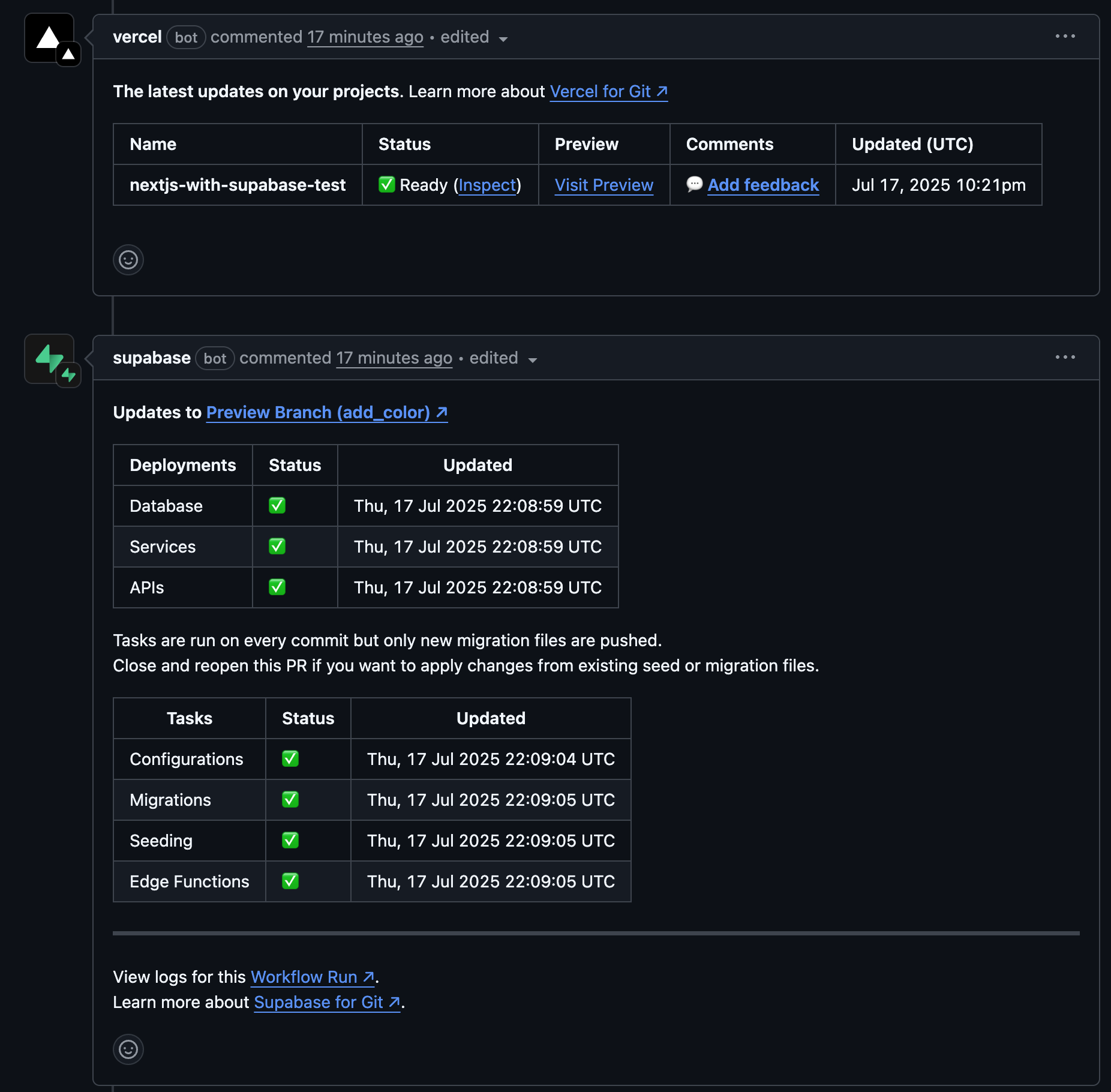Click the supabase author name
This screenshot has height=1092, width=1111.
tap(152, 358)
